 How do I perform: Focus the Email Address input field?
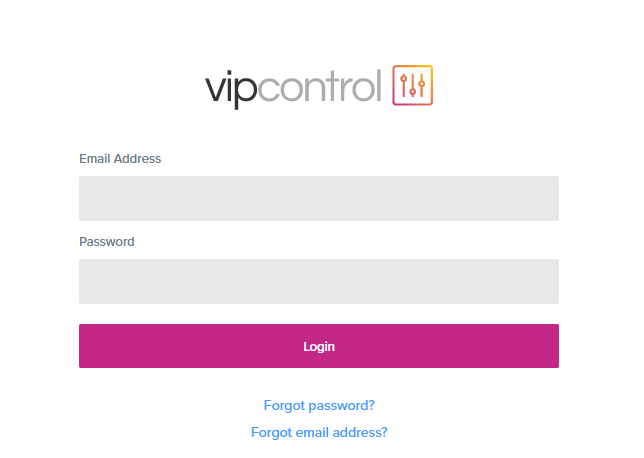click(x=319, y=198)
